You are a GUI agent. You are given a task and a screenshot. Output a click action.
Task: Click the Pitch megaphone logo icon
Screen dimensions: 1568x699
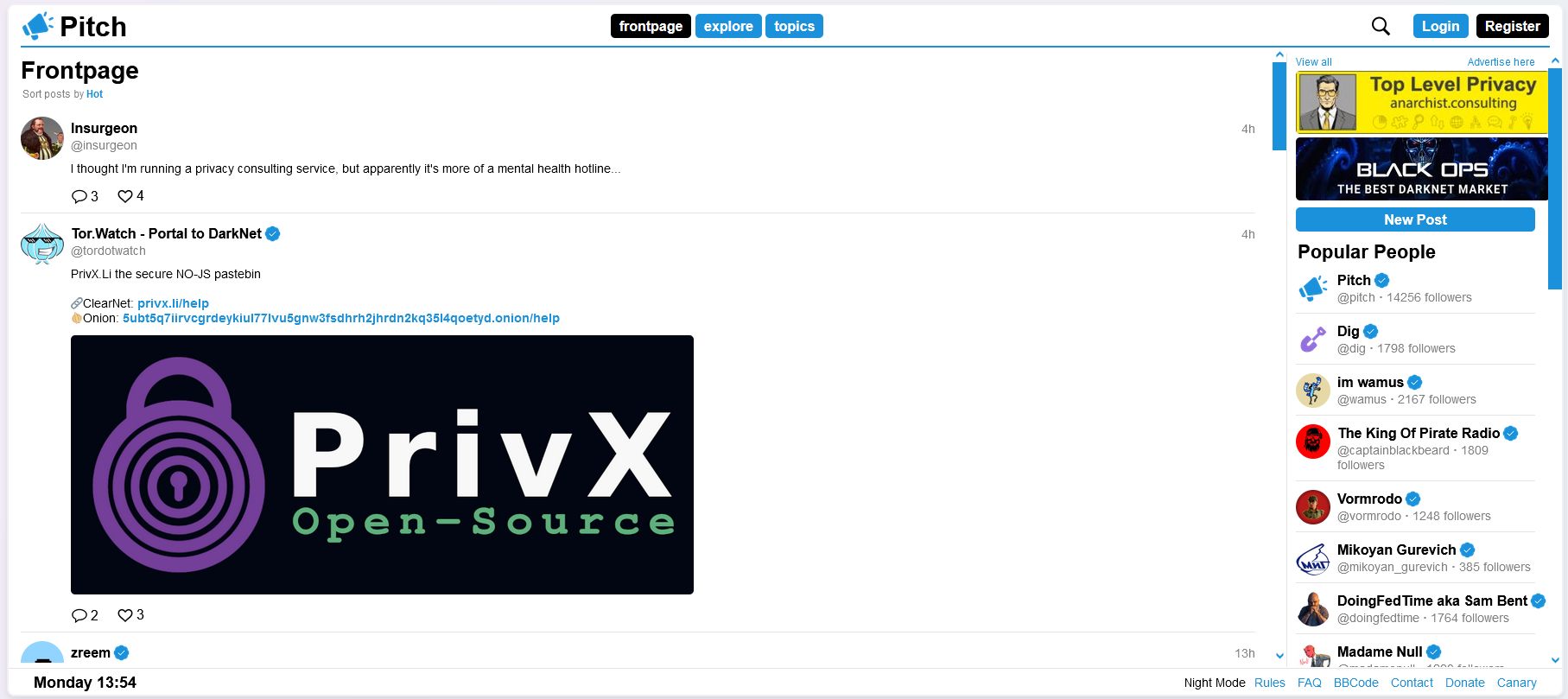[38, 26]
